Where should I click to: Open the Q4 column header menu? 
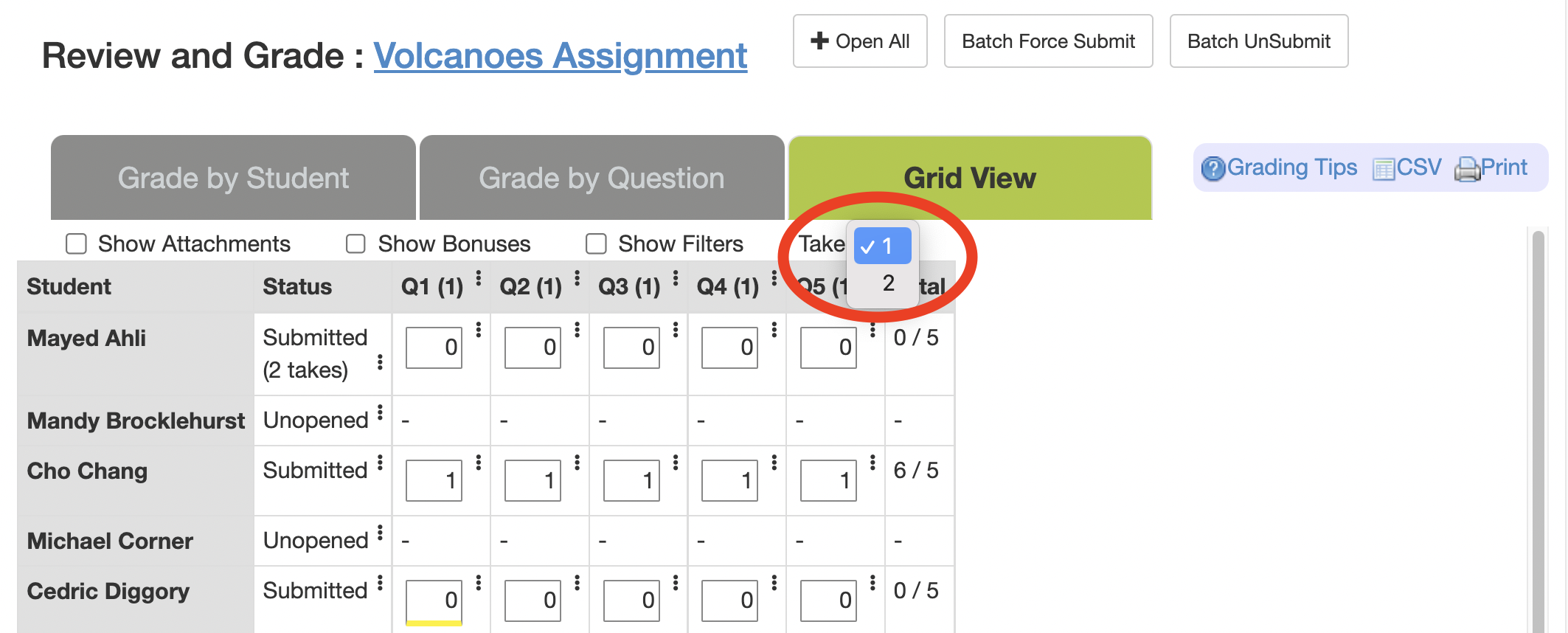pyautogui.click(x=774, y=278)
